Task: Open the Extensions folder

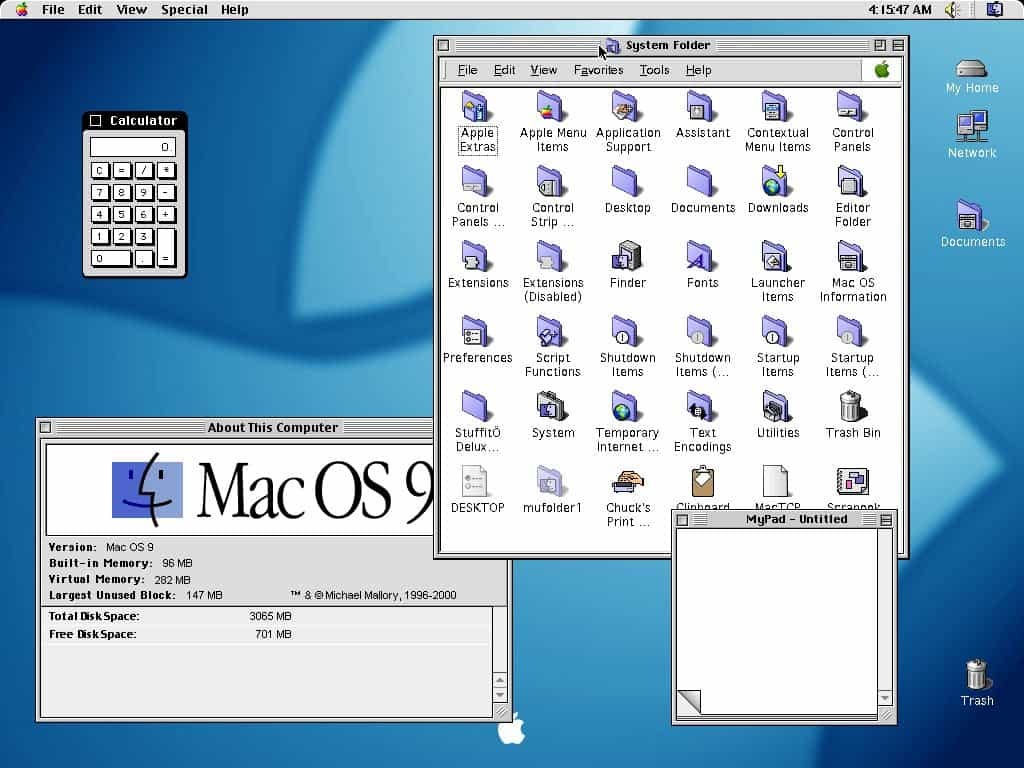Action: point(478,257)
